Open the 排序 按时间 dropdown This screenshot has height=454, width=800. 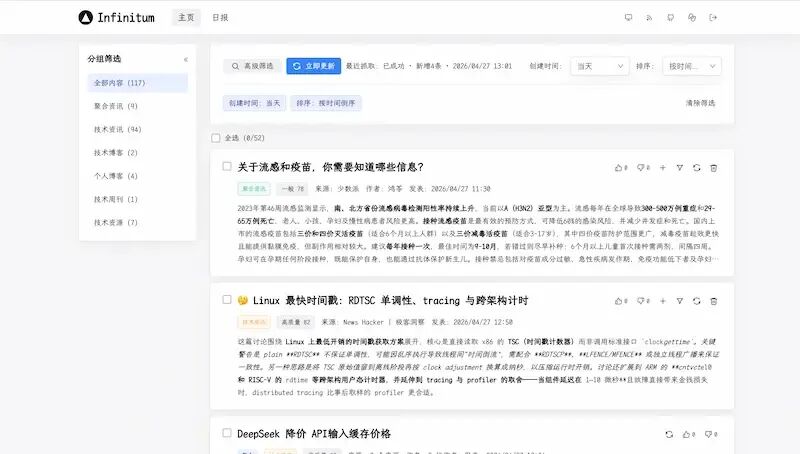click(x=692, y=66)
